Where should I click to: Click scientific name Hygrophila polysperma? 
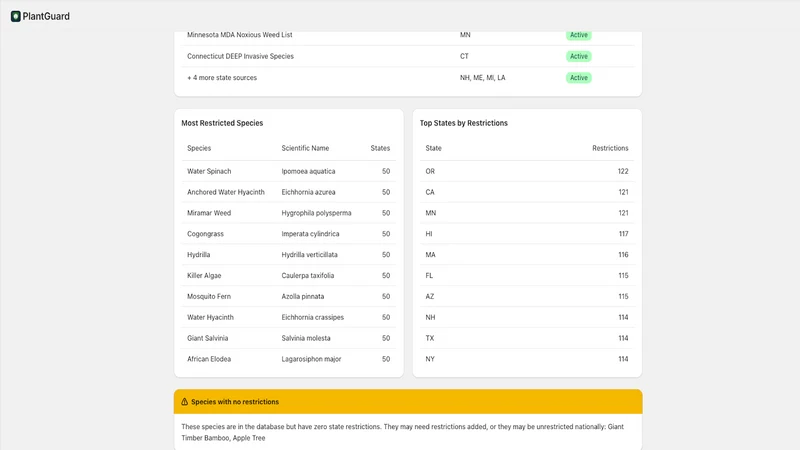pyautogui.click(x=316, y=213)
